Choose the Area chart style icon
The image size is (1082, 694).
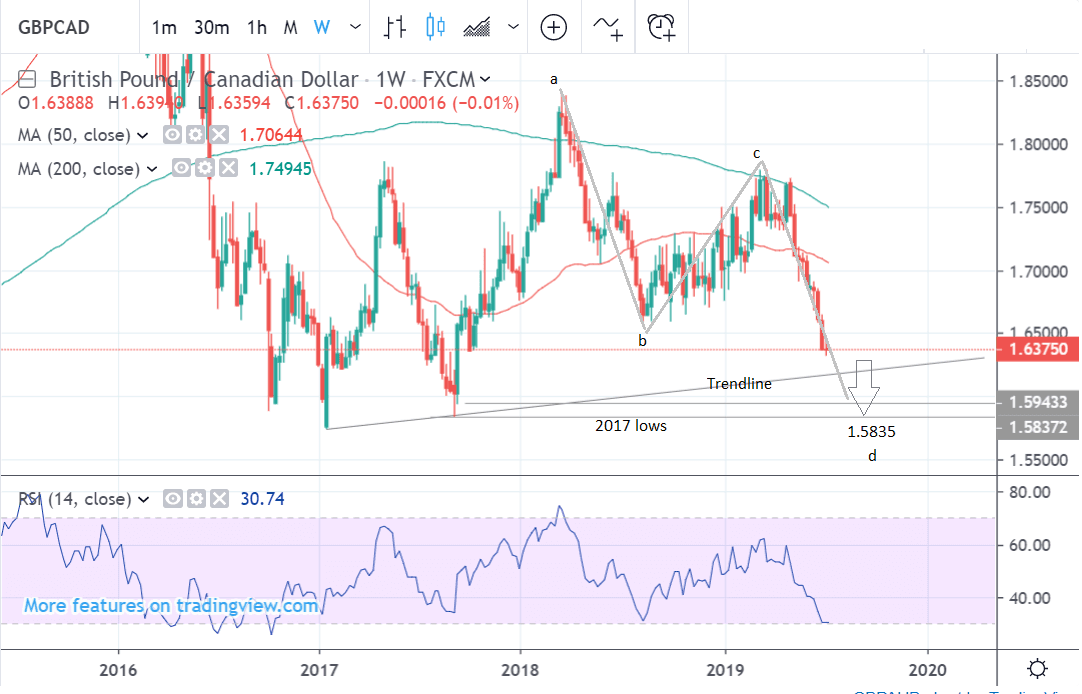click(479, 28)
